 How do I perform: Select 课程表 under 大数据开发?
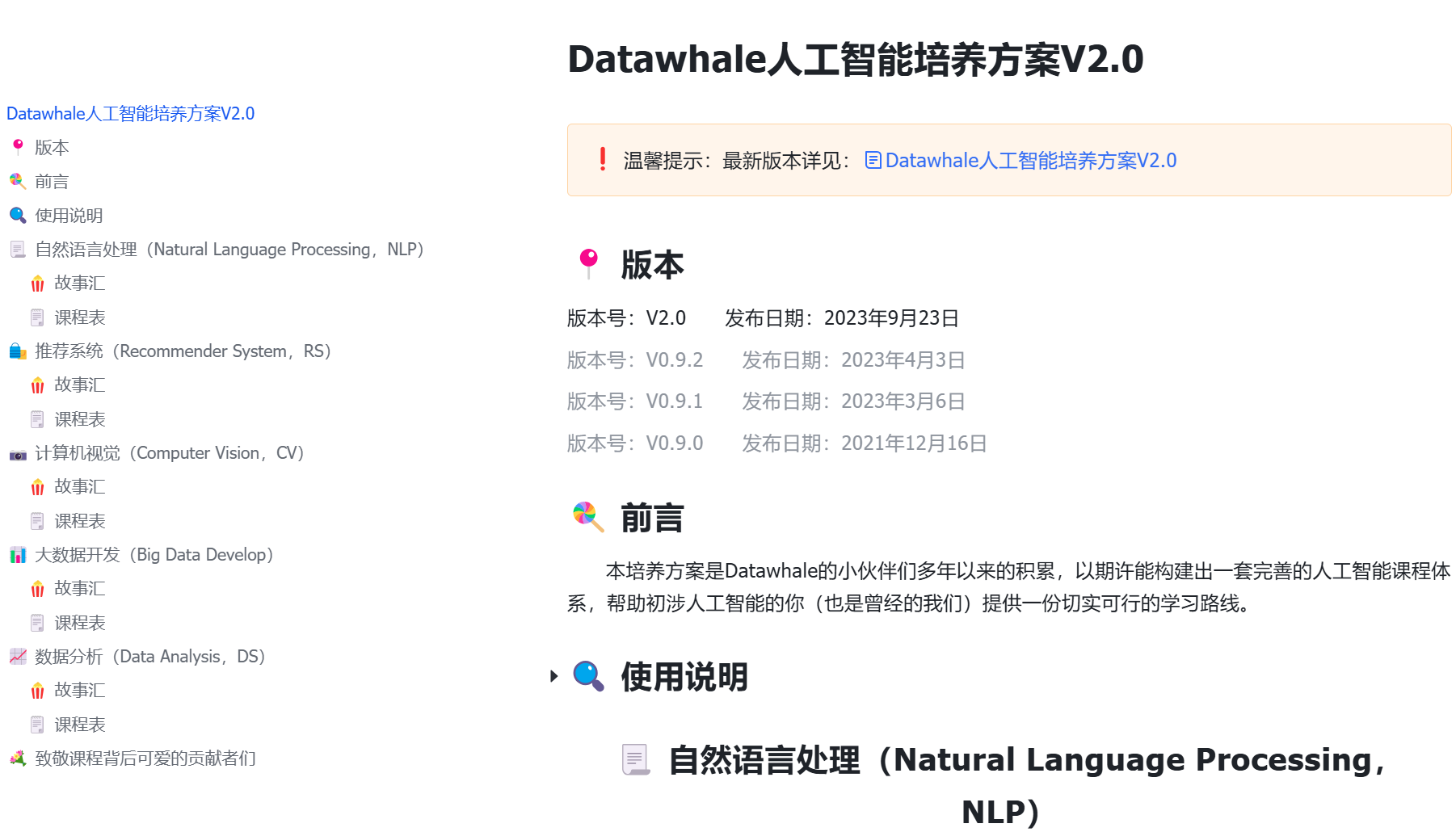pyautogui.click(x=79, y=623)
